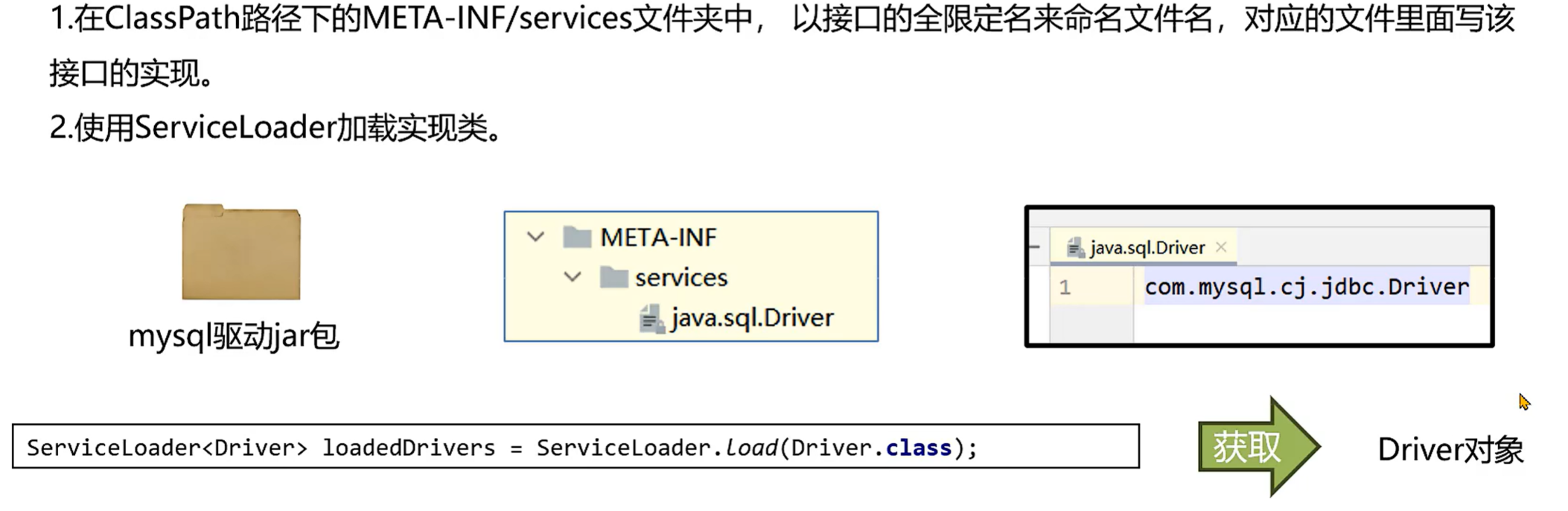
Task: Click the class keyword in the code box
Action: [918, 448]
